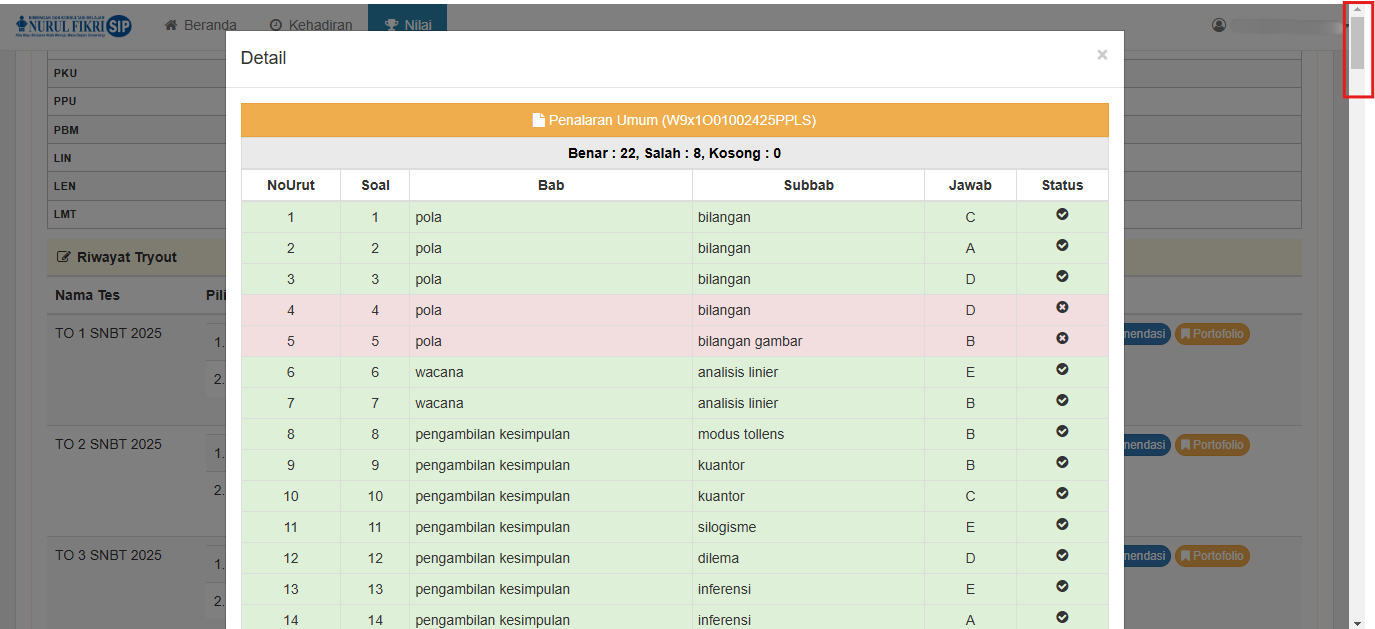
Task: Open Portofolio for TO 3 SNBT 2025
Action: tap(1212, 556)
